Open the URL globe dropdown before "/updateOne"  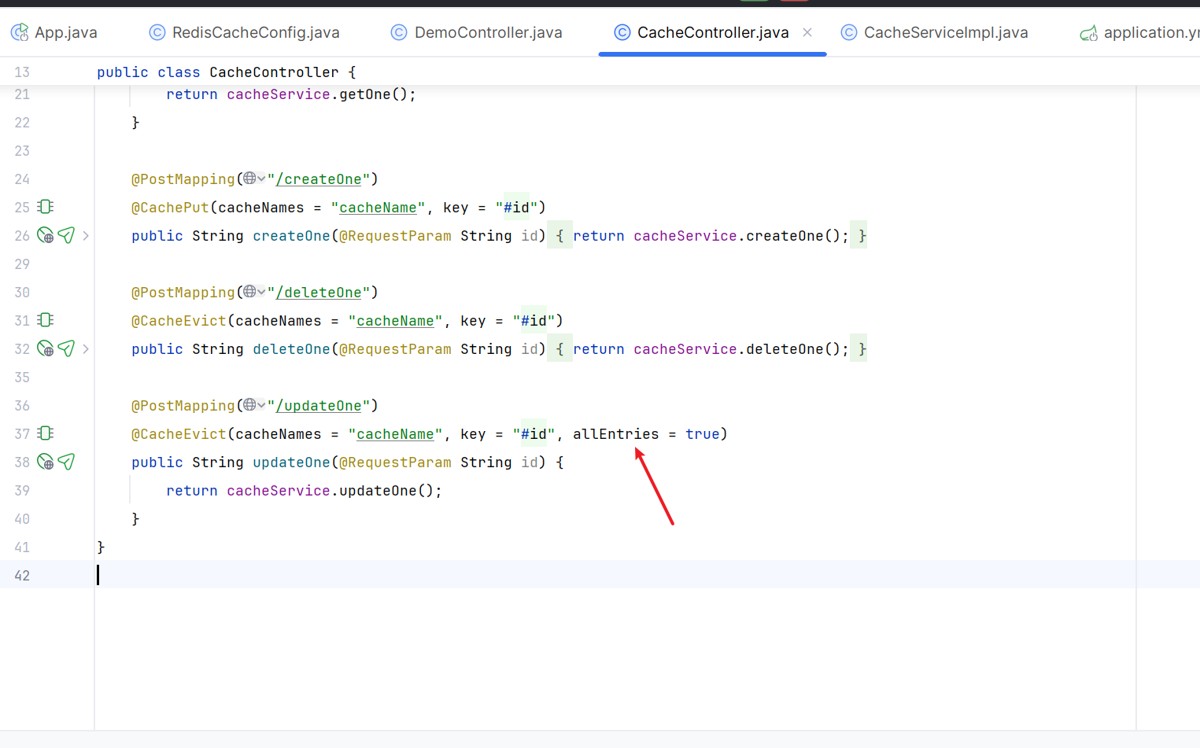click(x=253, y=405)
